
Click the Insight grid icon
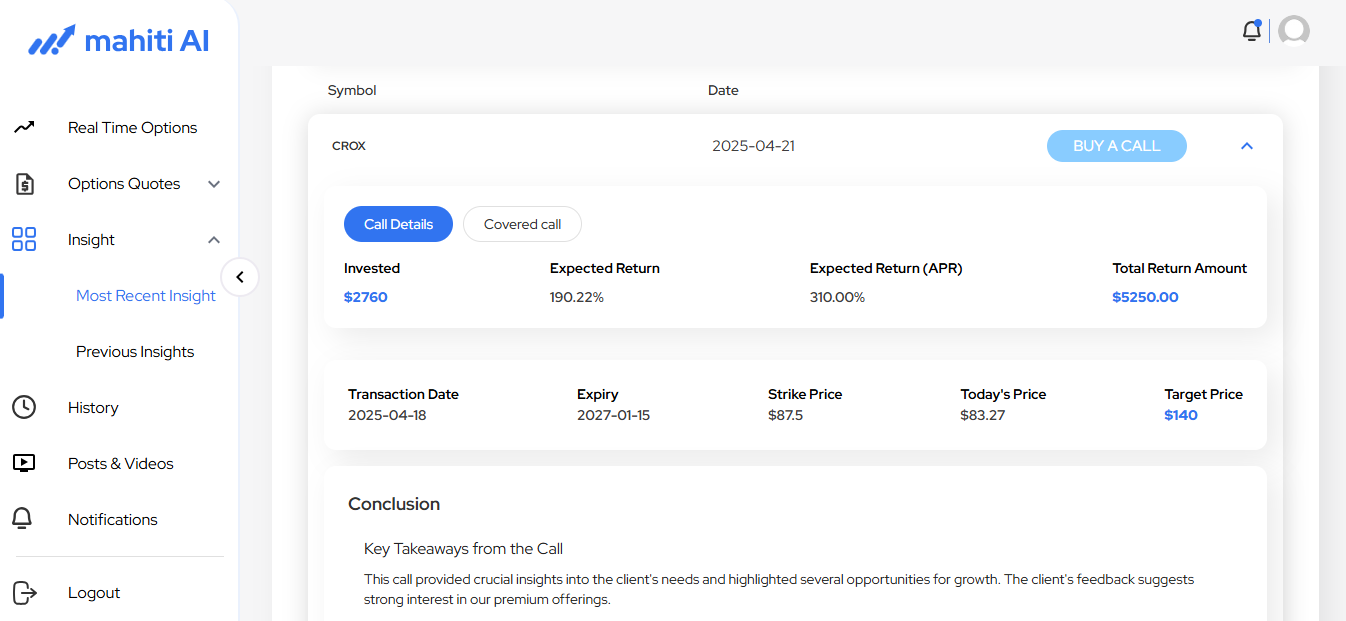[24, 240]
